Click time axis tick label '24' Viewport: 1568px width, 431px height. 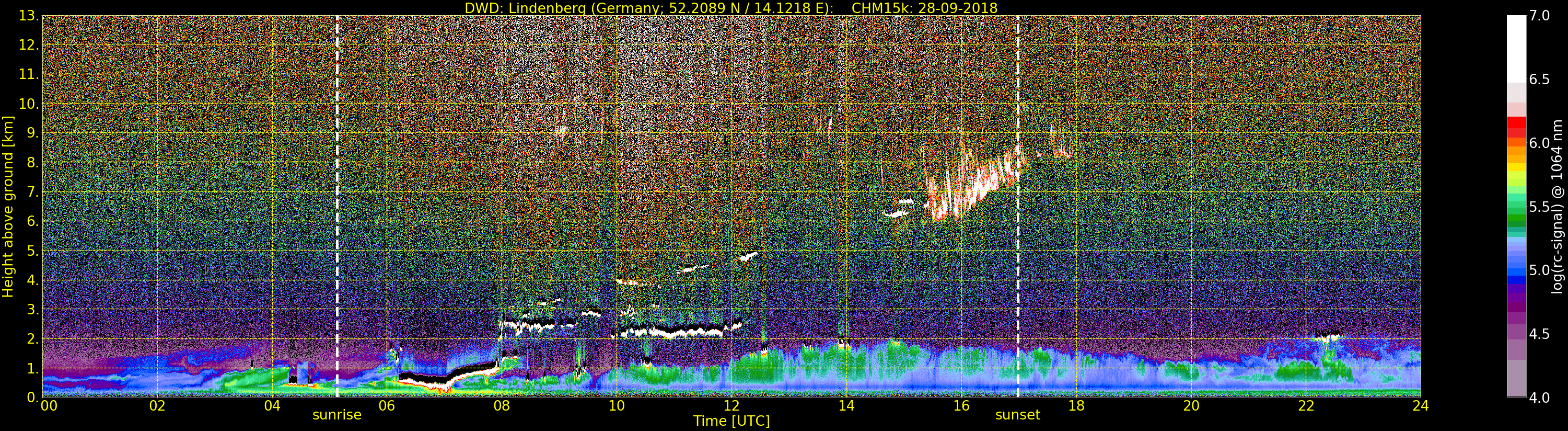coord(1421,406)
